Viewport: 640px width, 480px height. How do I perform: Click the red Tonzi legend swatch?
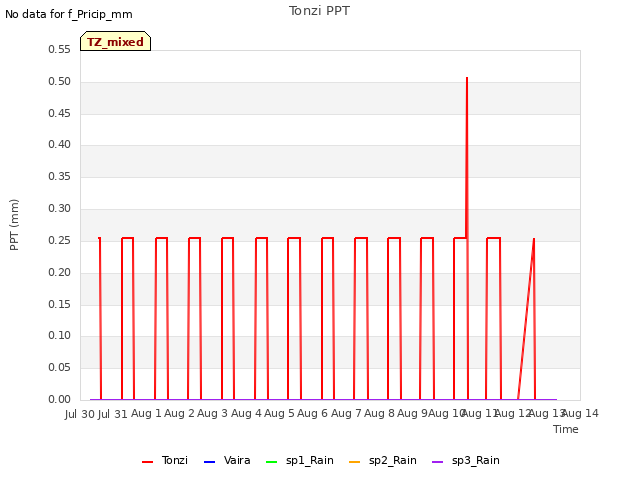[147, 462]
